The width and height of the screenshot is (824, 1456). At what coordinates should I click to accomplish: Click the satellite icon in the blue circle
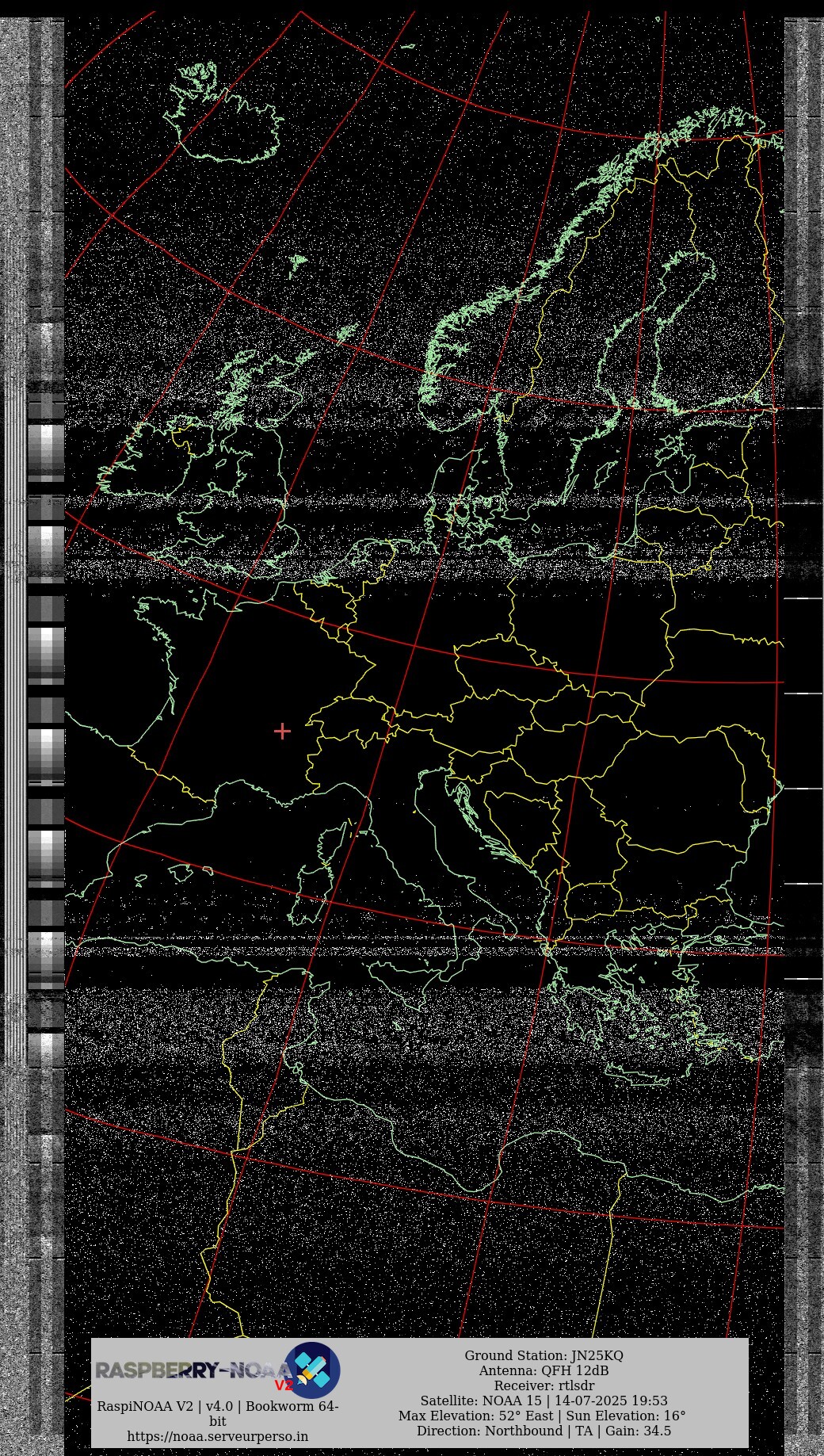[312, 1370]
